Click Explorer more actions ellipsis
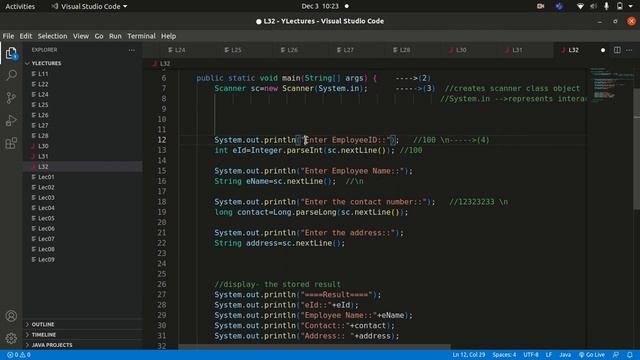This screenshot has width=640, height=360. tap(131, 50)
